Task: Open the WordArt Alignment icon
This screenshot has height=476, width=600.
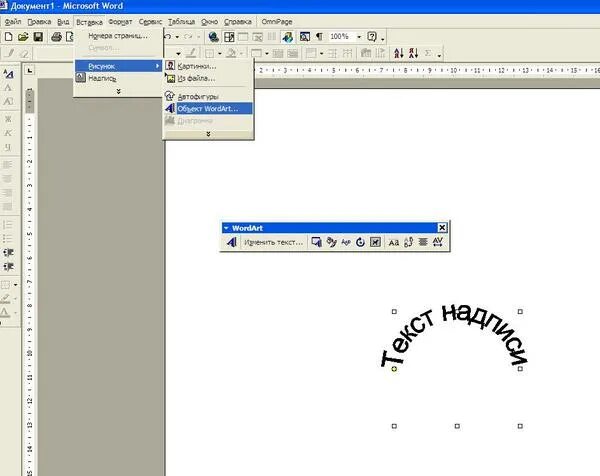Action: [423, 242]
